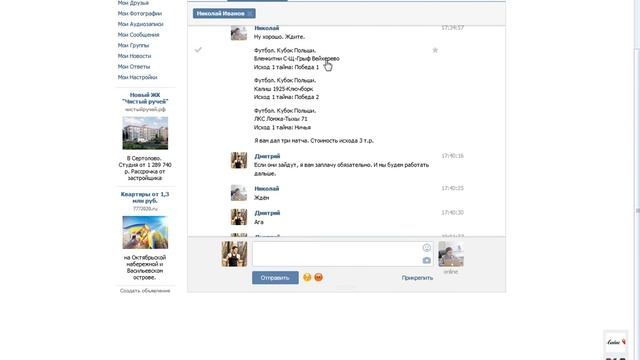Open Николай avatar next to 'Ждем'

(239, 193)
